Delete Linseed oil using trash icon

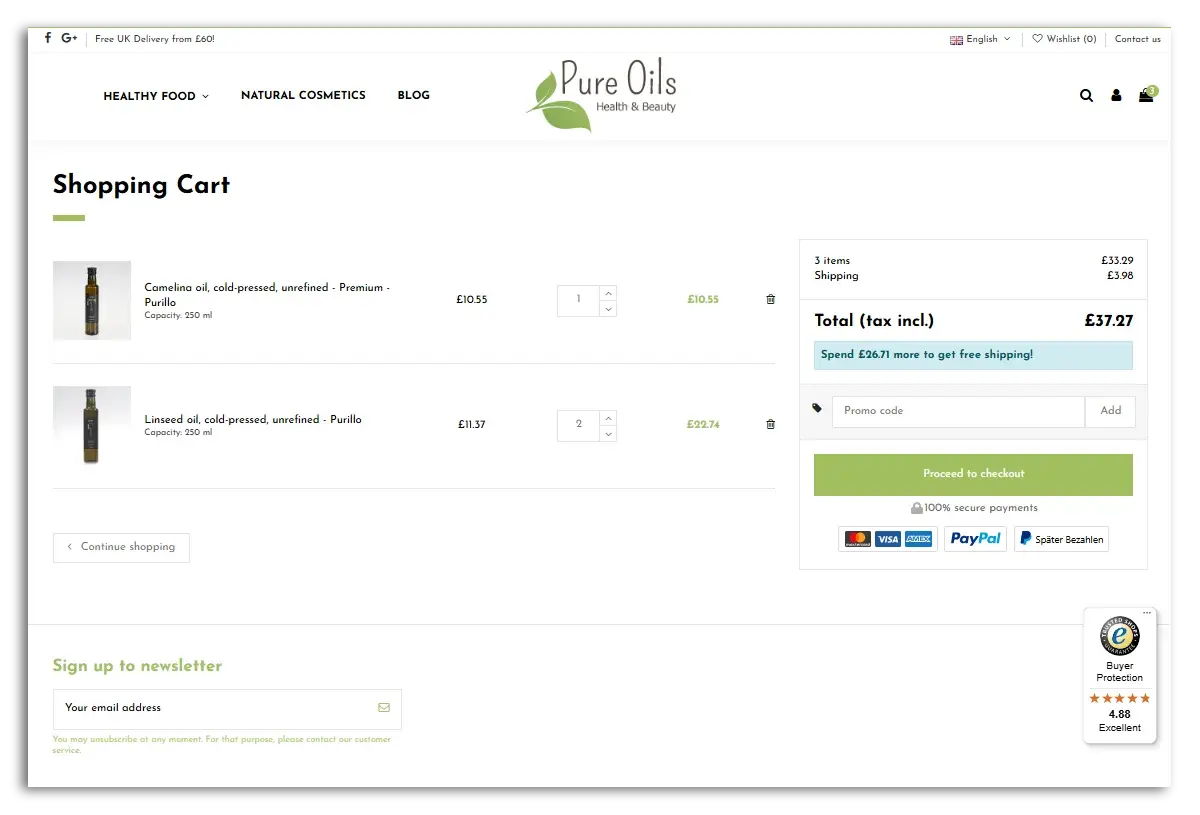coord(770,424)
